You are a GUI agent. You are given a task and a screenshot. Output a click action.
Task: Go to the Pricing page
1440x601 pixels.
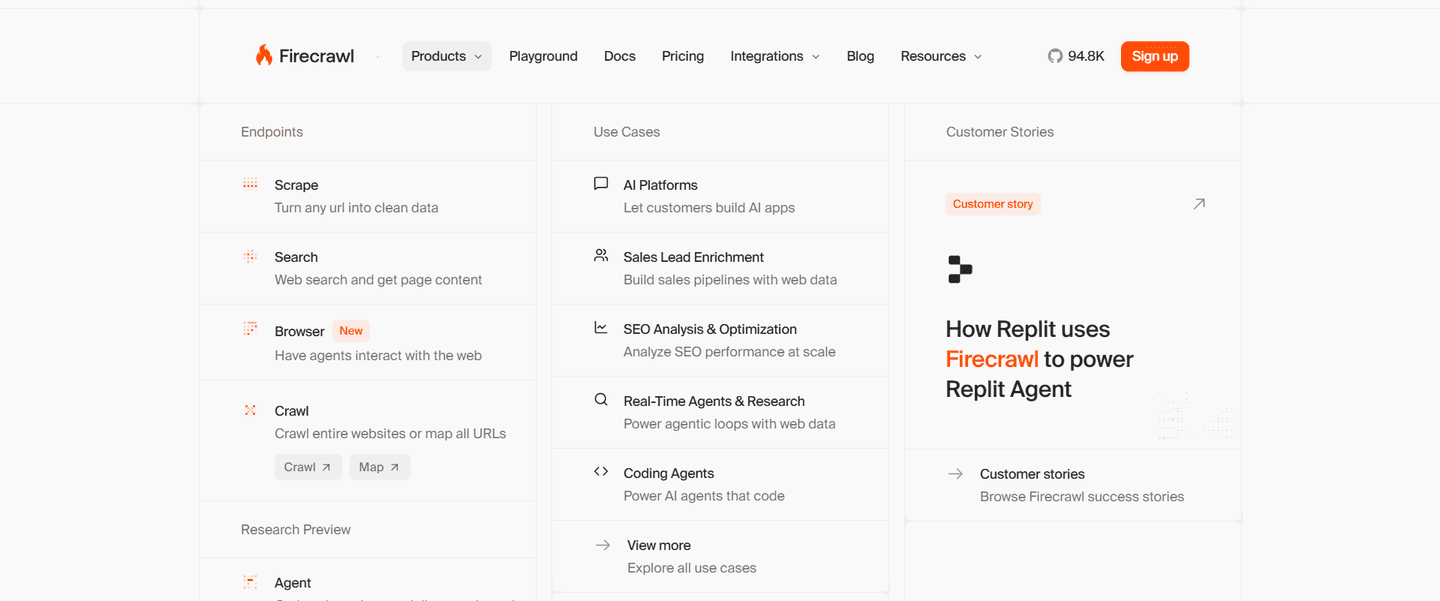coord(683,56)
